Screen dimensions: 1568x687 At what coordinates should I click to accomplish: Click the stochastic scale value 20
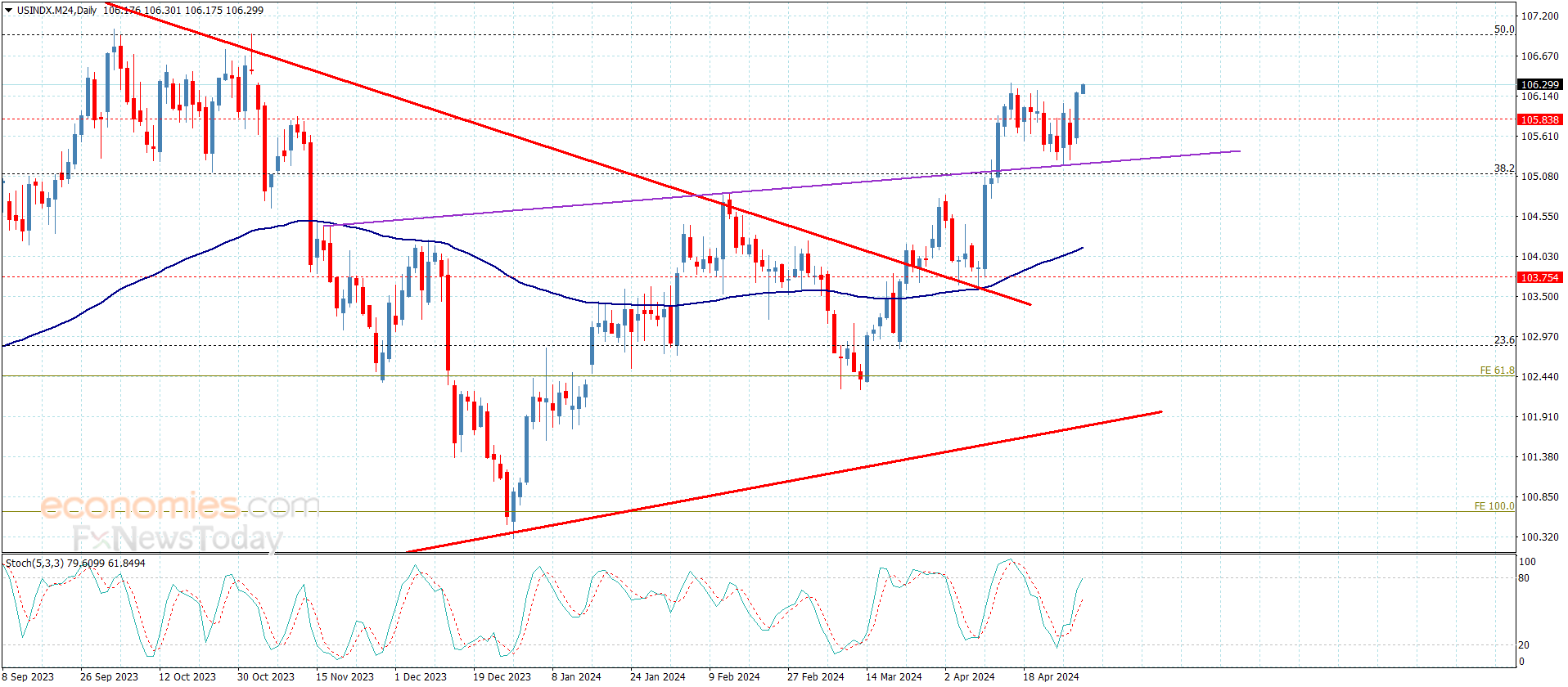pos(1524,644)
